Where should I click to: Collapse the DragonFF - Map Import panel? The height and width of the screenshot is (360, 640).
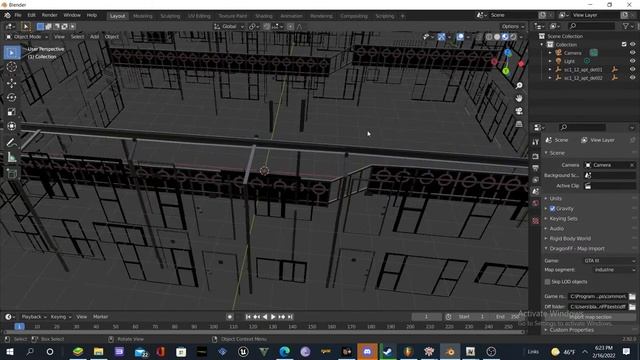pyautogui.click(x=577, y=249)
